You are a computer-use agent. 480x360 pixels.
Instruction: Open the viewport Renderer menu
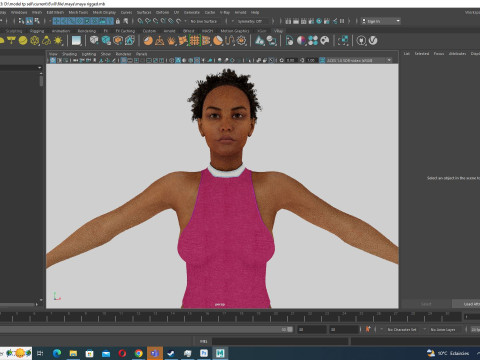[x=123, y=54]
